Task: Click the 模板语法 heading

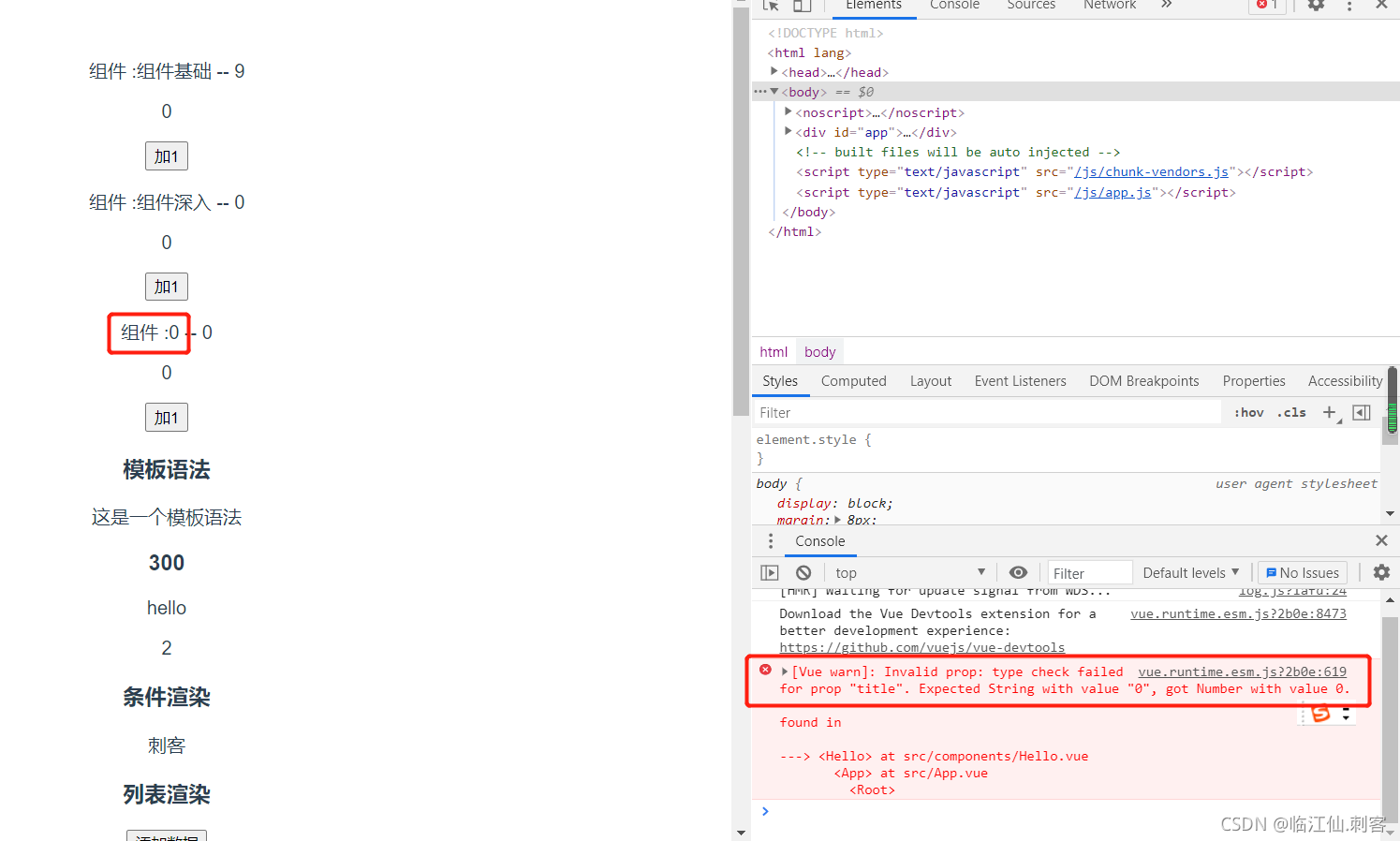Action: coord(167,469)
